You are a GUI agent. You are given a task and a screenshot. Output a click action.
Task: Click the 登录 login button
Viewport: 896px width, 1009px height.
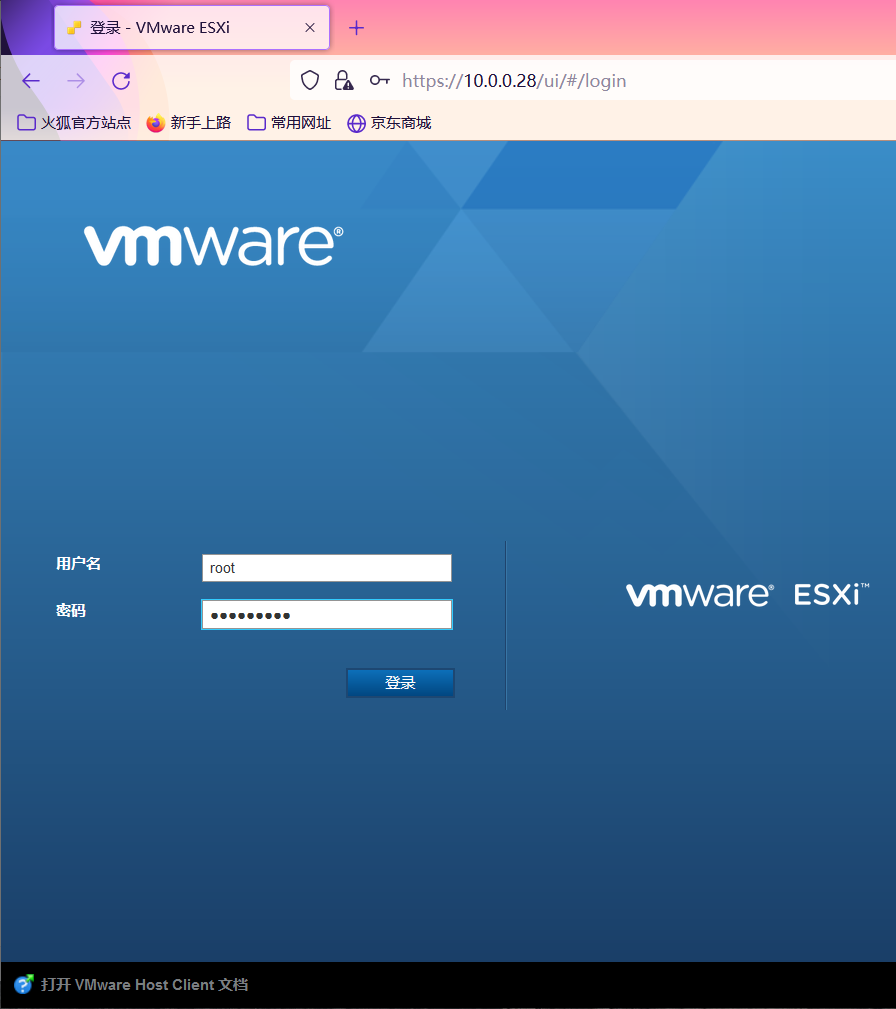pos(400,683)
